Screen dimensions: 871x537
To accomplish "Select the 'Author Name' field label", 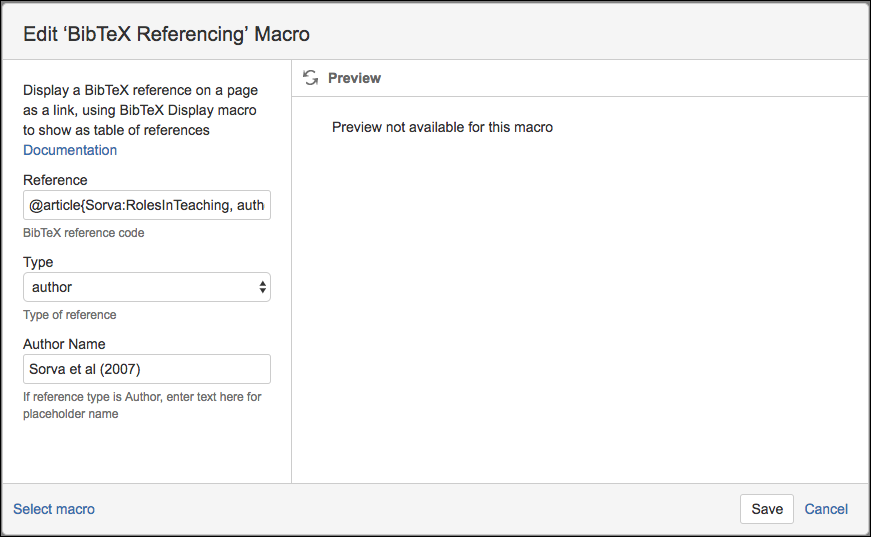I will tap(64, 344).
